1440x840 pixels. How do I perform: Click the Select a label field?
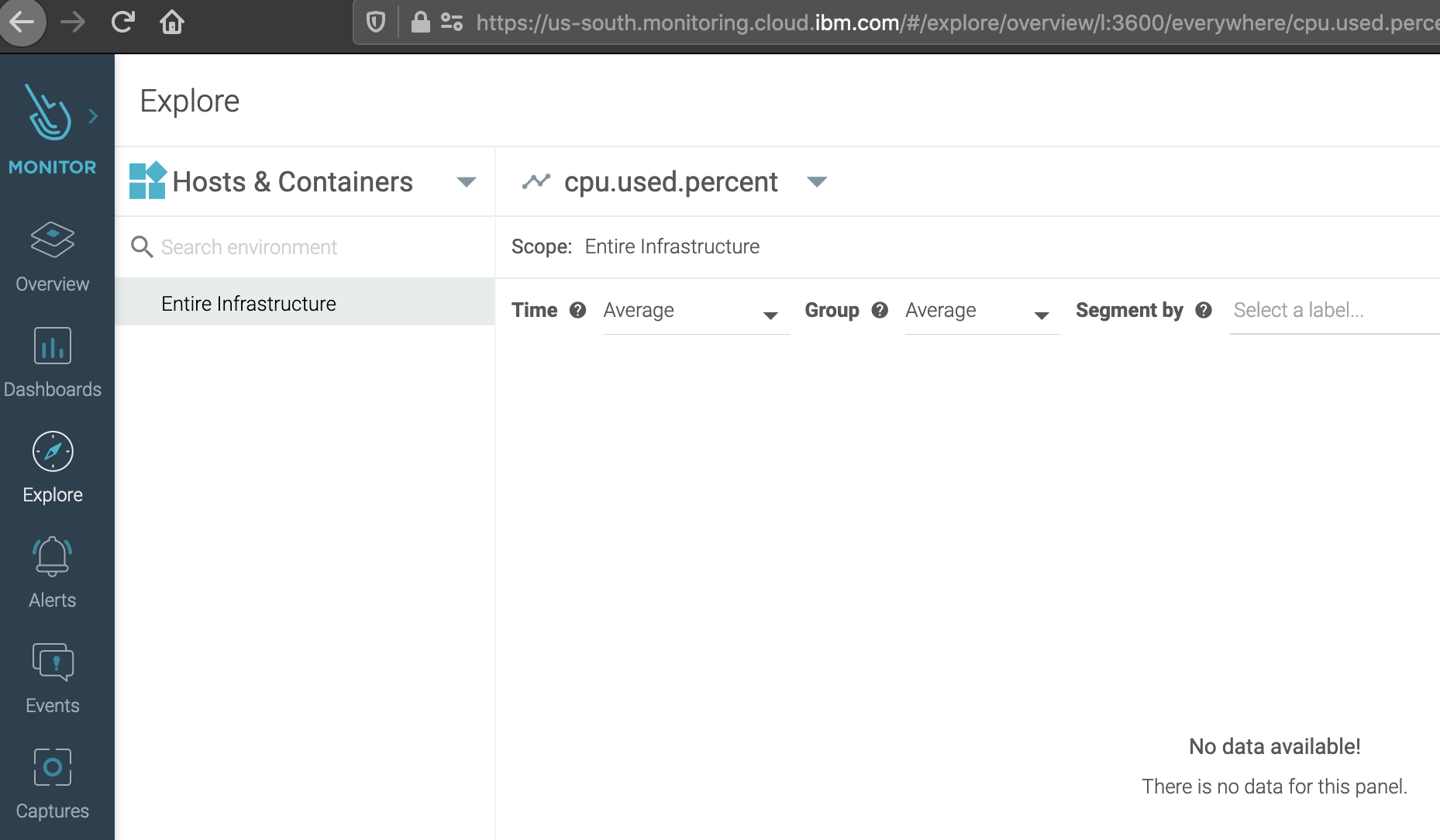pyautogui.click(x=1335, y=311)
